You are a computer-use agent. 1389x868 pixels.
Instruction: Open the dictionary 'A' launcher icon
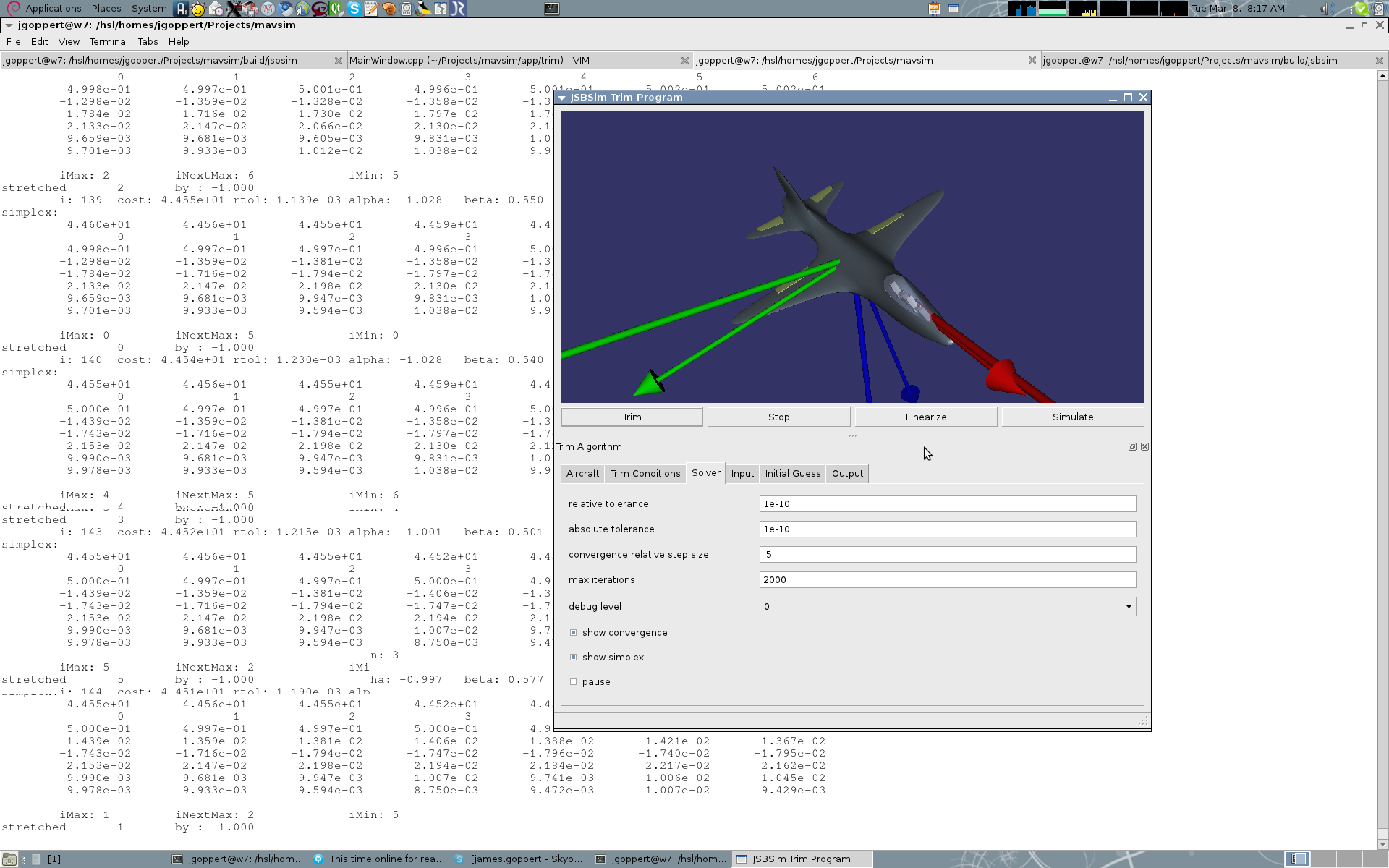click(181, 9)
